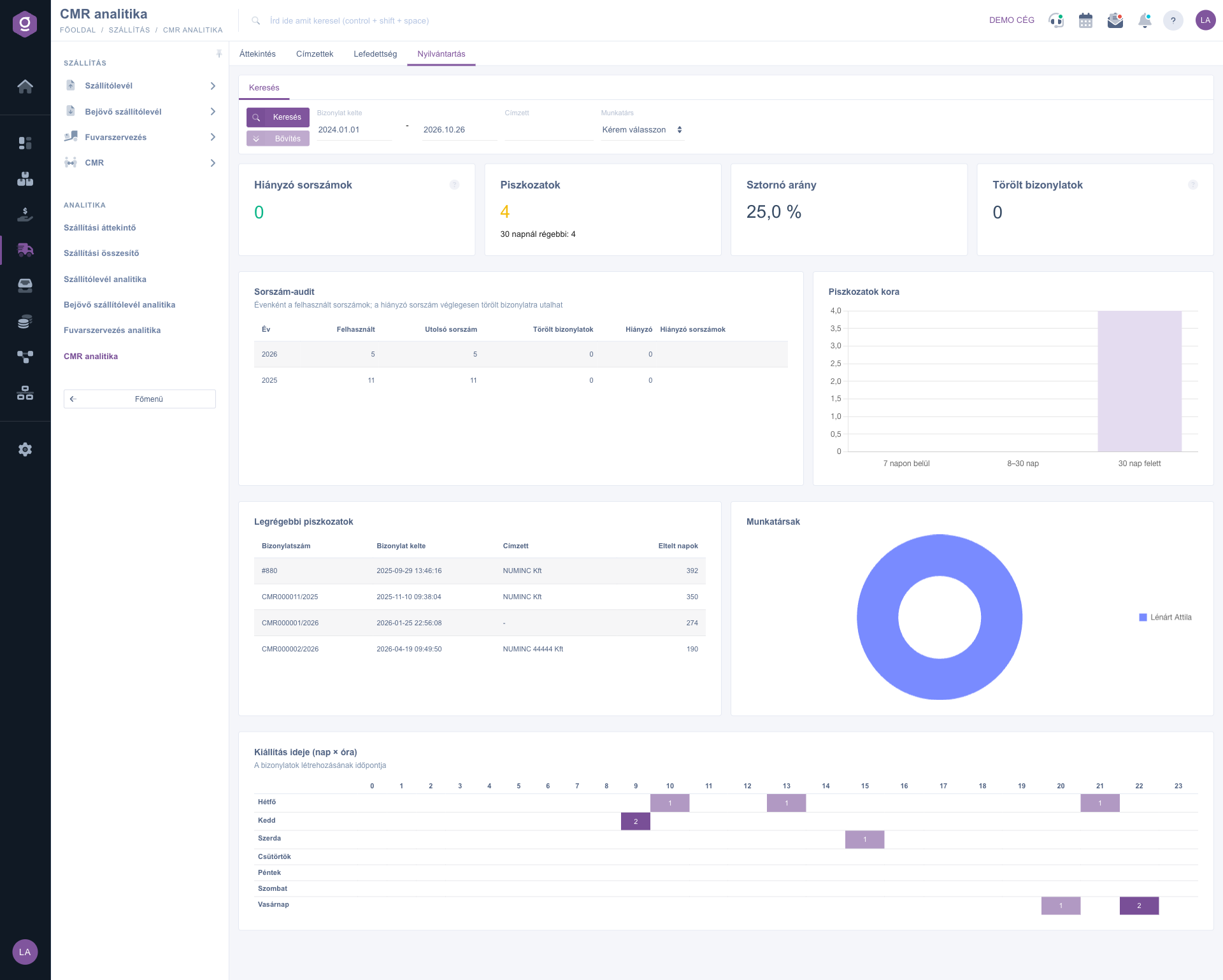The image size is (1223, 980).
Task: Open the delivery truck sidebar icon
Action: pos(25,250)
